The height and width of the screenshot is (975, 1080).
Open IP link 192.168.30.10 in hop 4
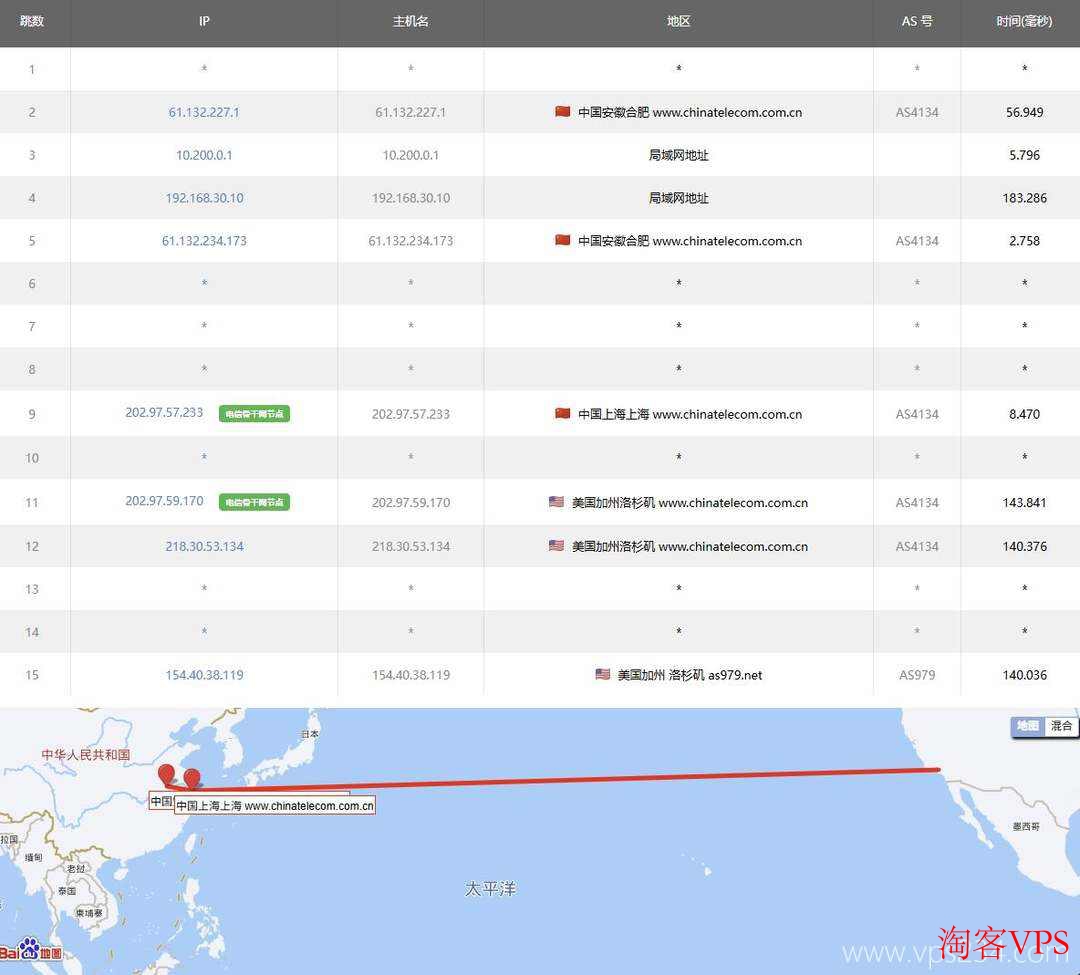[x=205, y=198]
